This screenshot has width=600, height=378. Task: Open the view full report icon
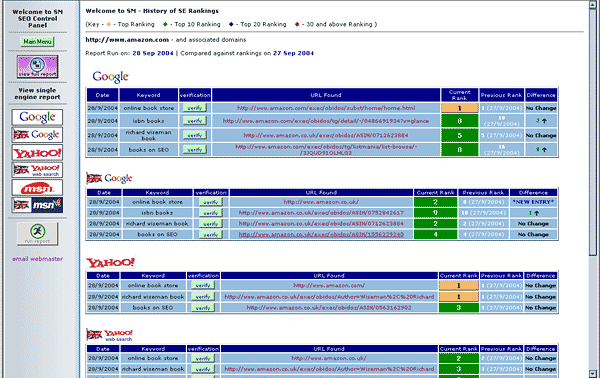click(x=38, y=67)
